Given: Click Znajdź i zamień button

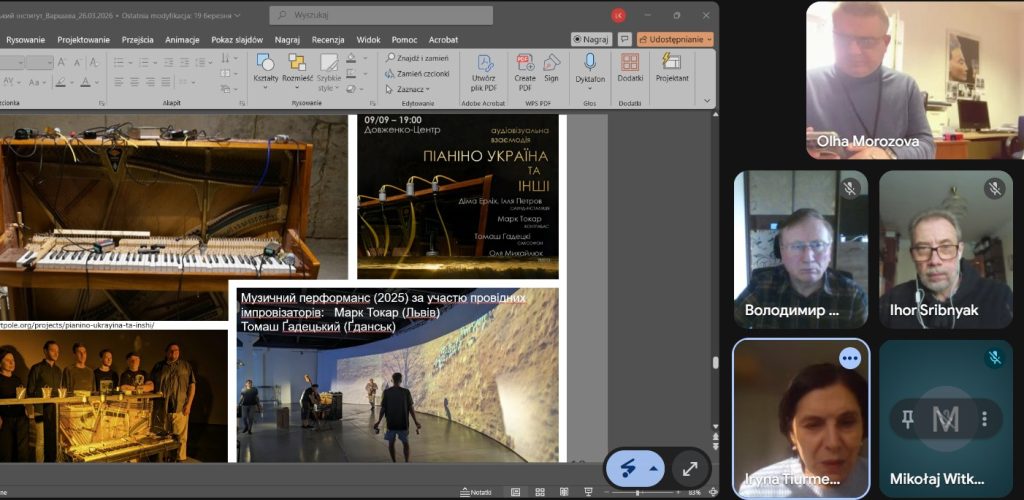Looking at the screenshot, I should (x=418, y=58).
